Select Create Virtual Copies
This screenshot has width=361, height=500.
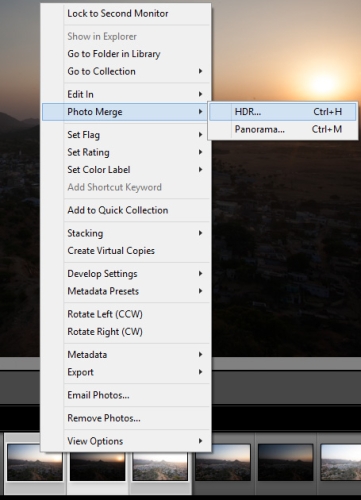tap(126, 251)
